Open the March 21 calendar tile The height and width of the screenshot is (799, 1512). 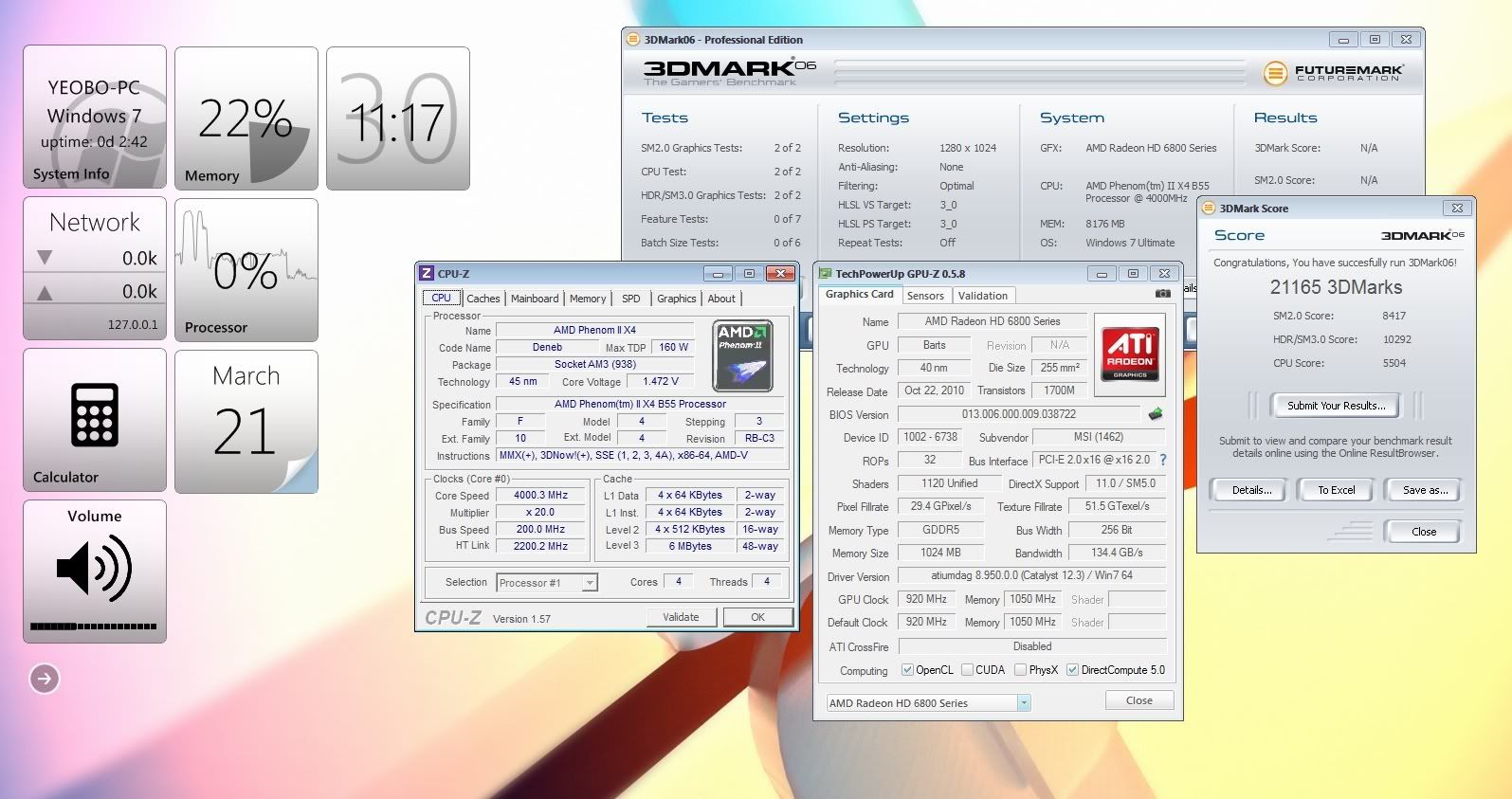pyautogui.click(x=246, y=421)
